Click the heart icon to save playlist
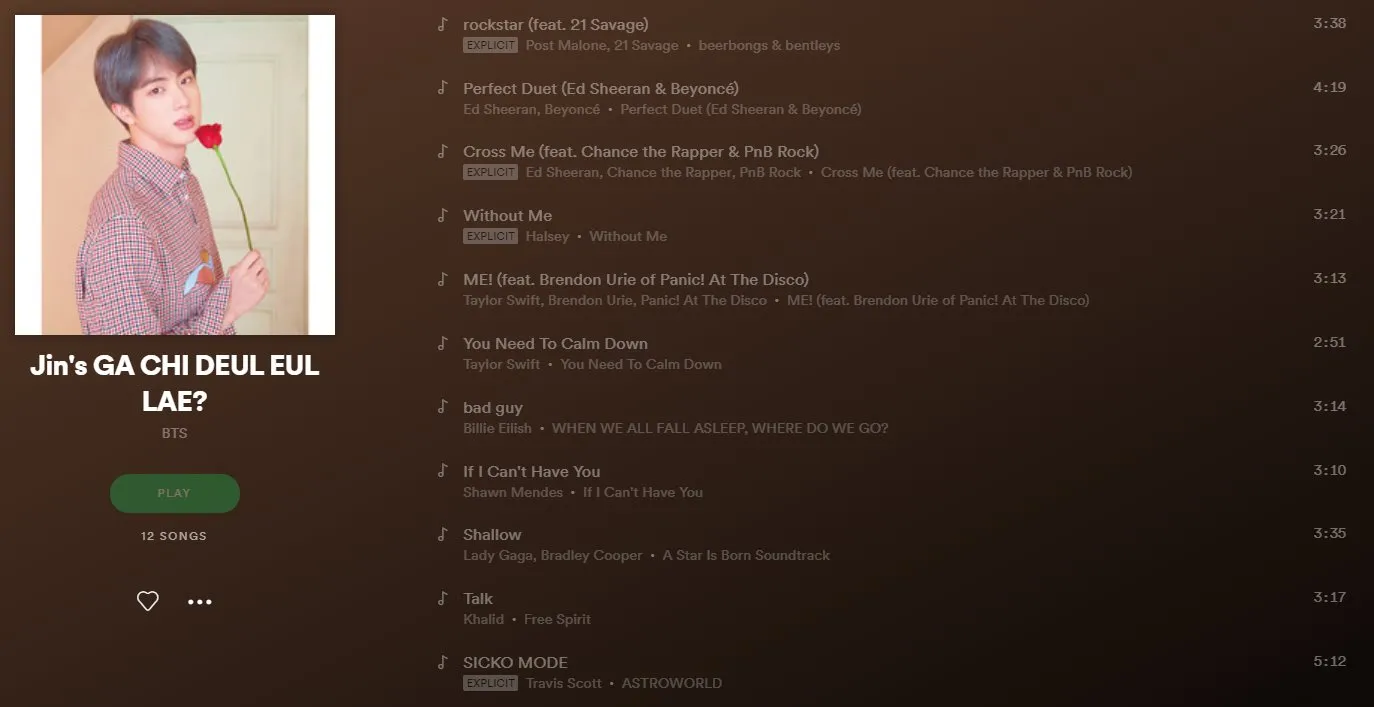Image resolution: width=1374 pixels, height=707 pixels. click(148, 601)
